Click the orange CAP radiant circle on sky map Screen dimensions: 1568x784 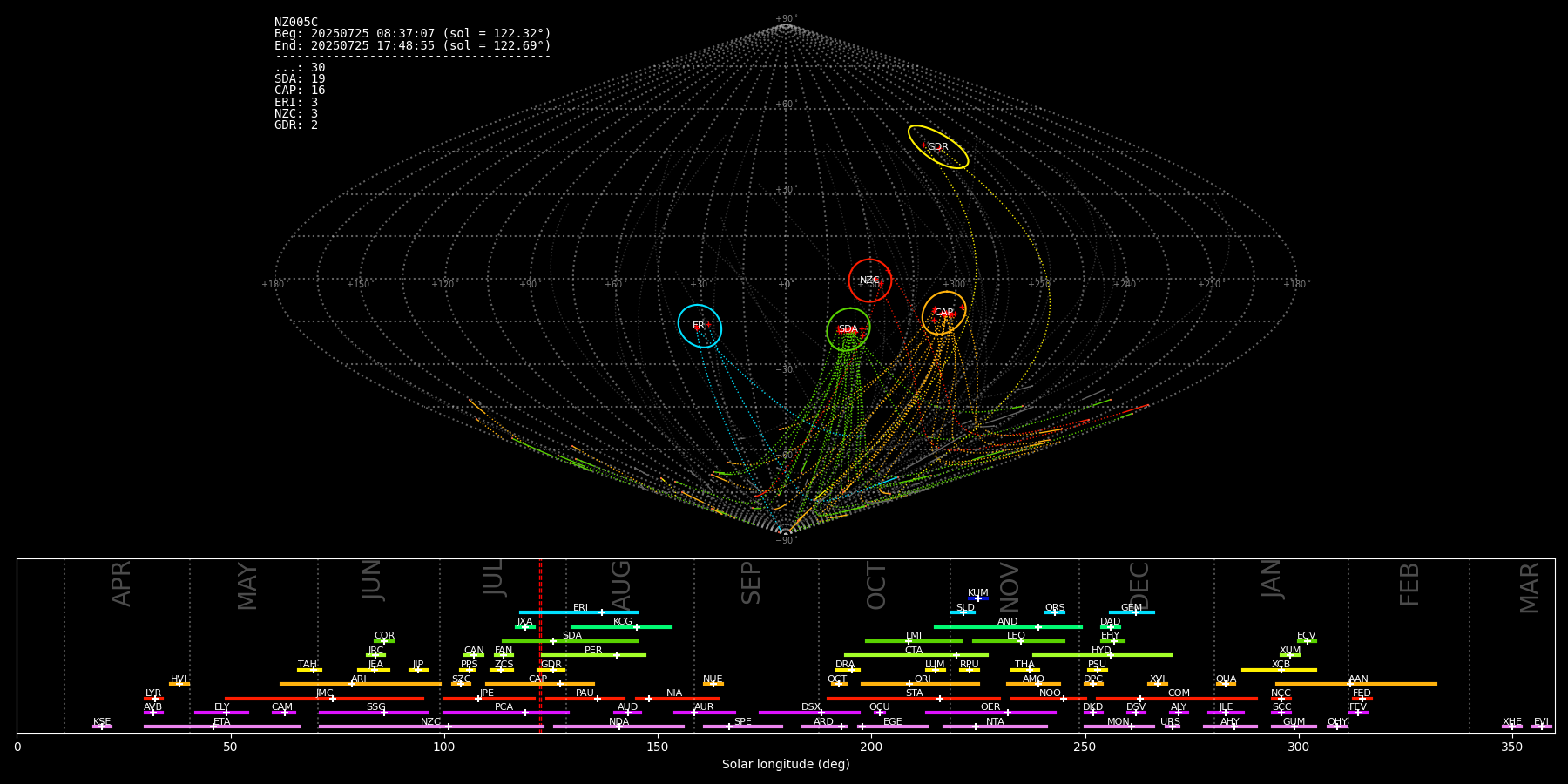pos(944,313)
